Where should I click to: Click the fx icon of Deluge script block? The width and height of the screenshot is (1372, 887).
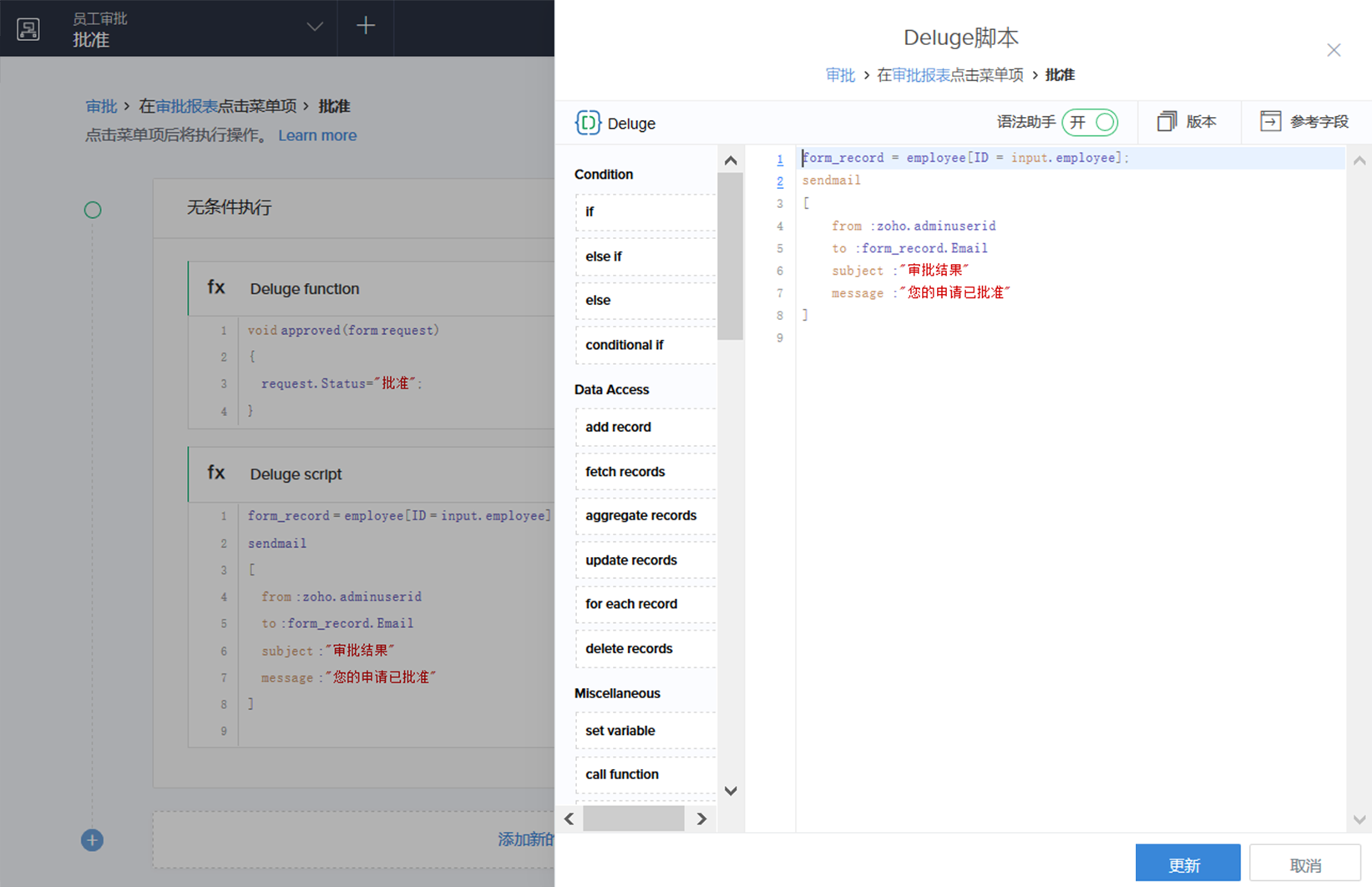pos(216,473)
